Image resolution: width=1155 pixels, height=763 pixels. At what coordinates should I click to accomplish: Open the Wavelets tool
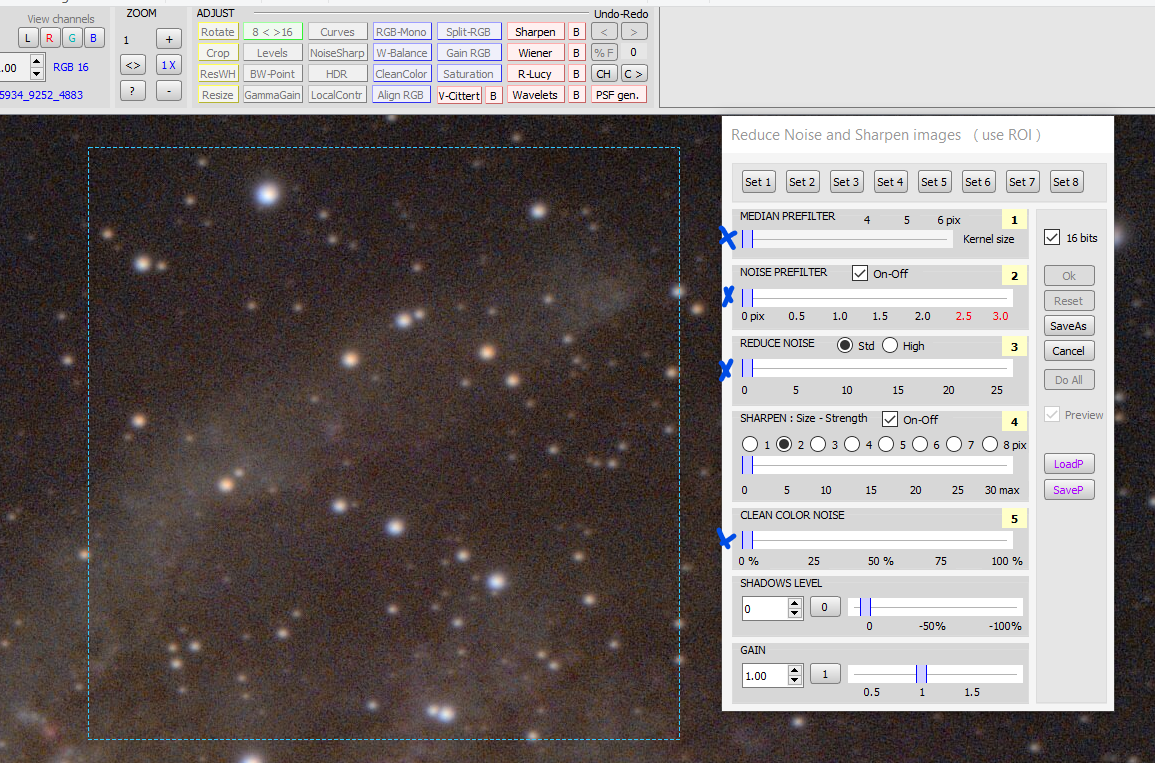[x=536, y=95]
